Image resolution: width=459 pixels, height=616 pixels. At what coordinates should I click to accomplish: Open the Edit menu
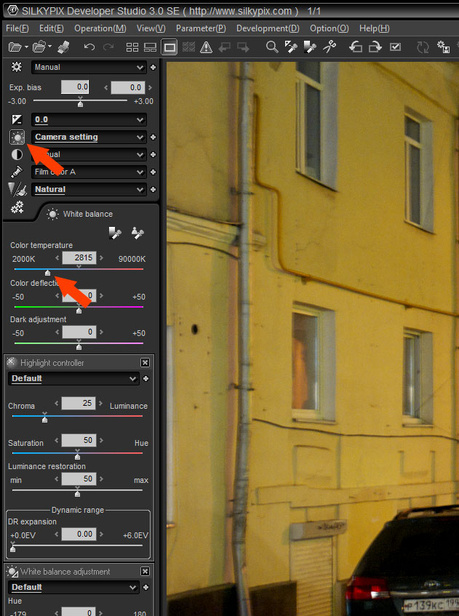click(51, 28)
